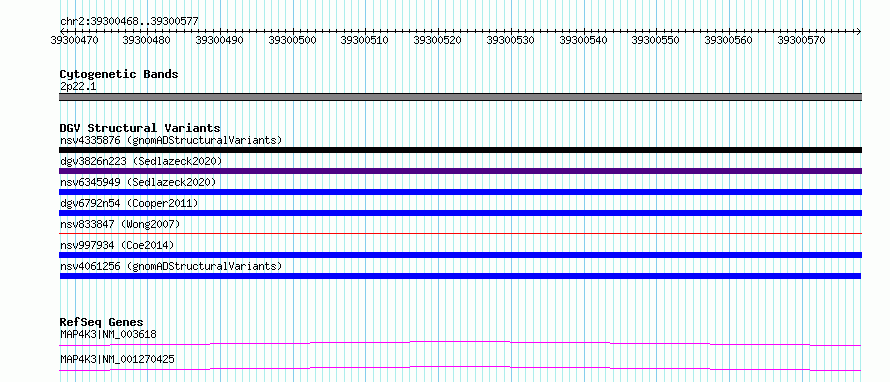
Task: Click ruler position 39300540
Action: [x=583, y=41]
